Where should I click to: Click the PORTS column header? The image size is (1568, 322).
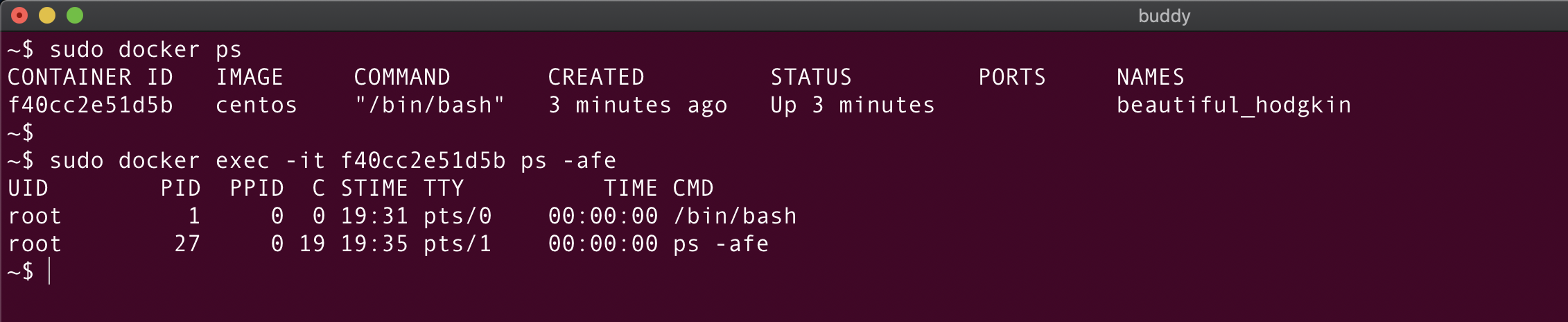[x=1012, y=77]
